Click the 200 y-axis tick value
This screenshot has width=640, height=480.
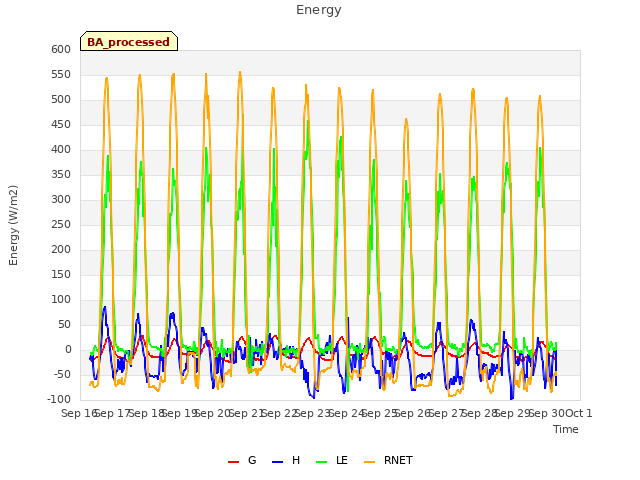[61, 249]
